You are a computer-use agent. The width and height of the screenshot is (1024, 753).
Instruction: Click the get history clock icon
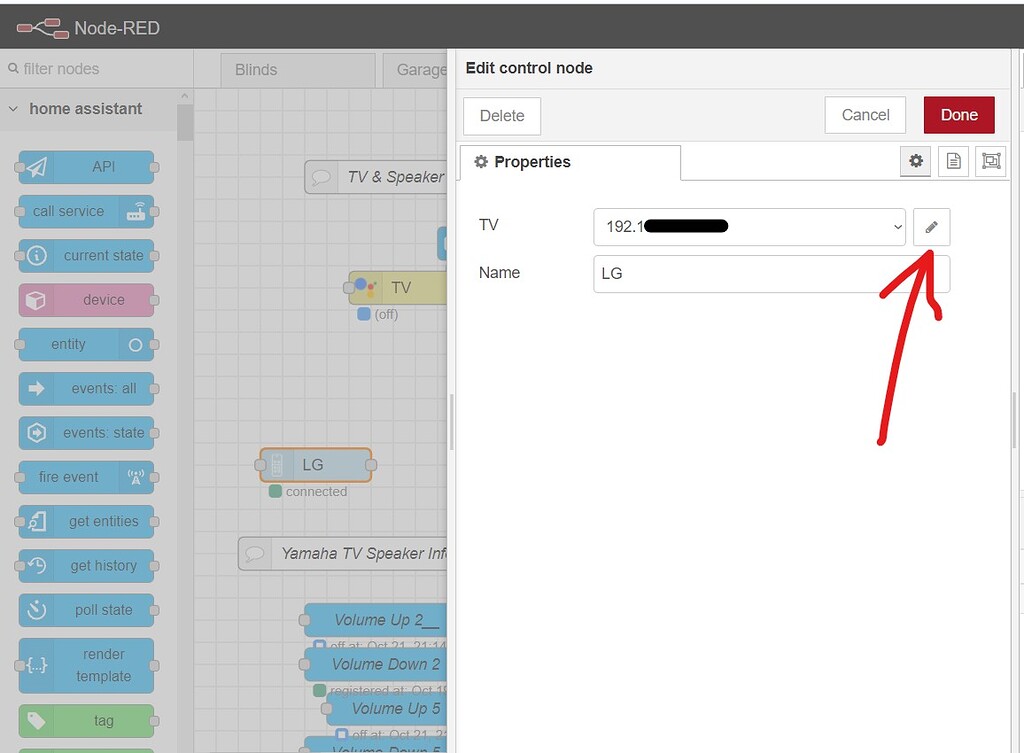(37, 566)
